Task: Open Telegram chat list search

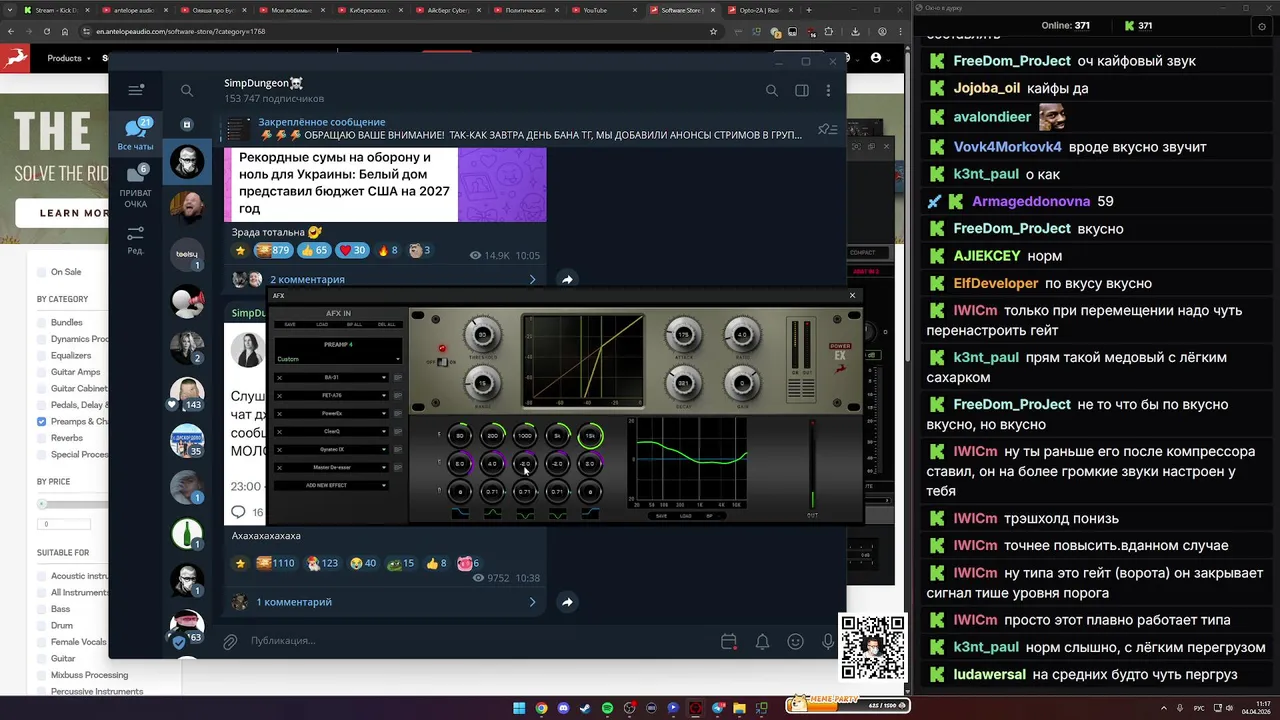Action: [187, 90]
